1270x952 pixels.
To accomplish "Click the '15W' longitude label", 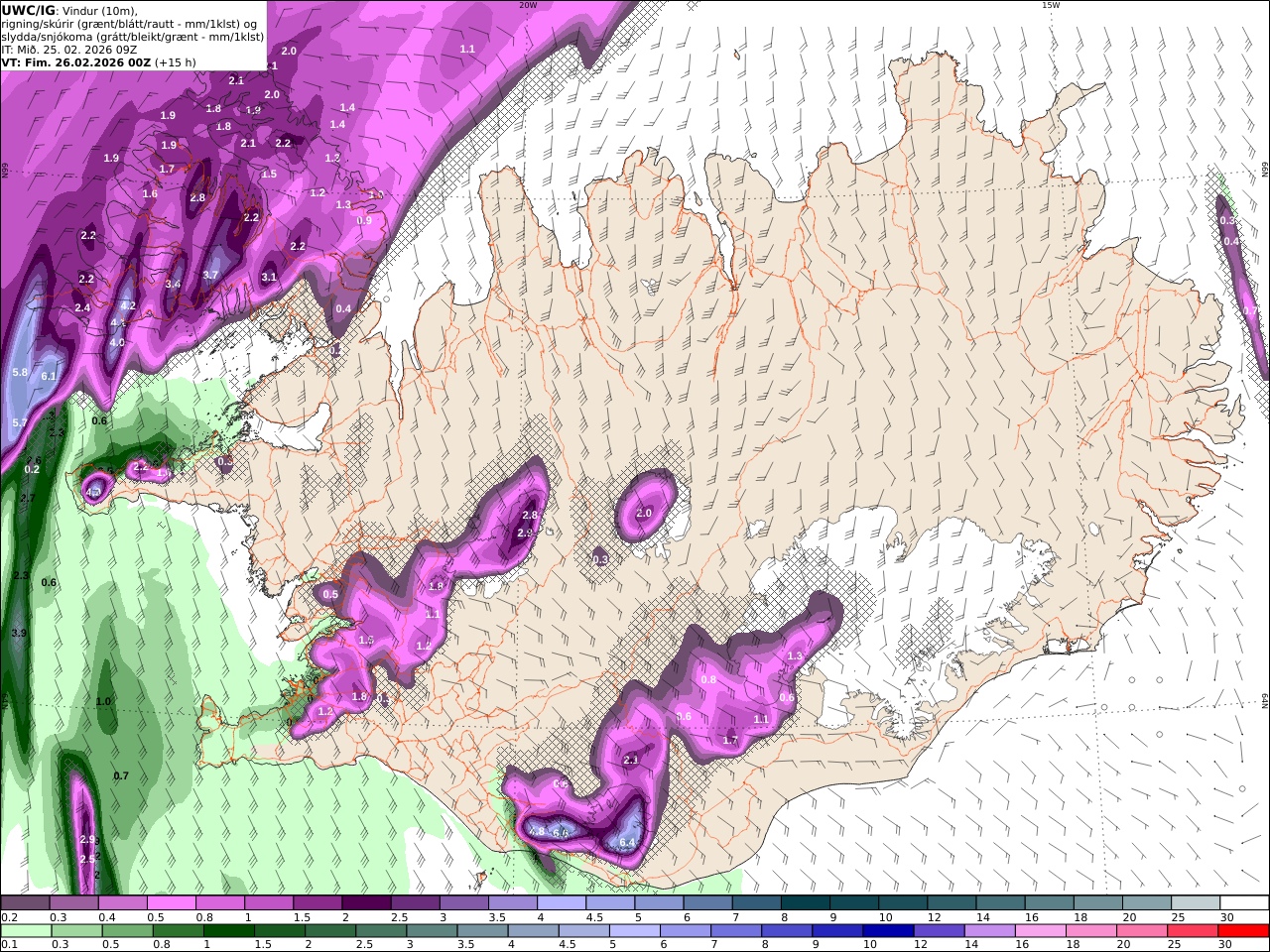I will [x=1050, y=5].
